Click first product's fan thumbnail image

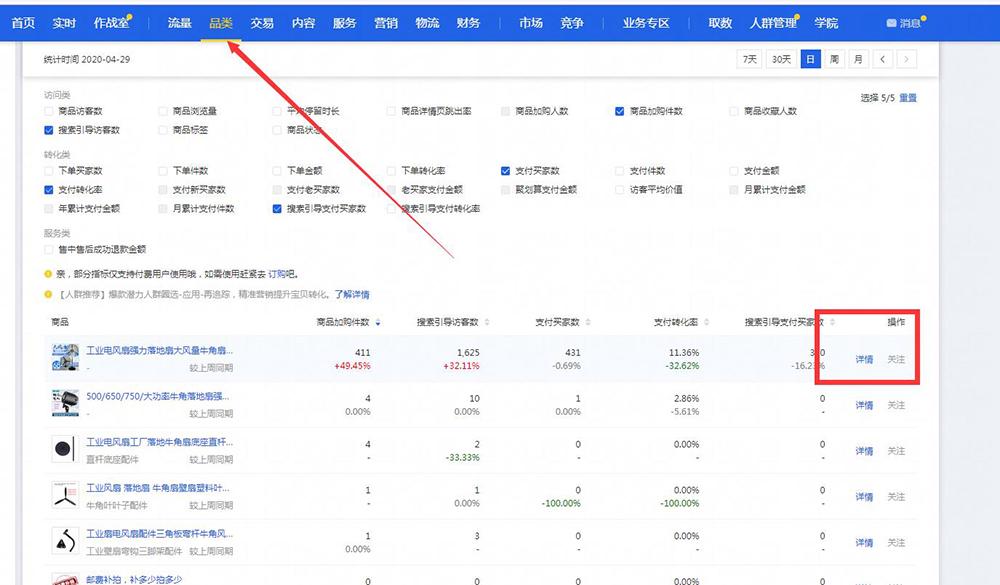click(65, 358)
